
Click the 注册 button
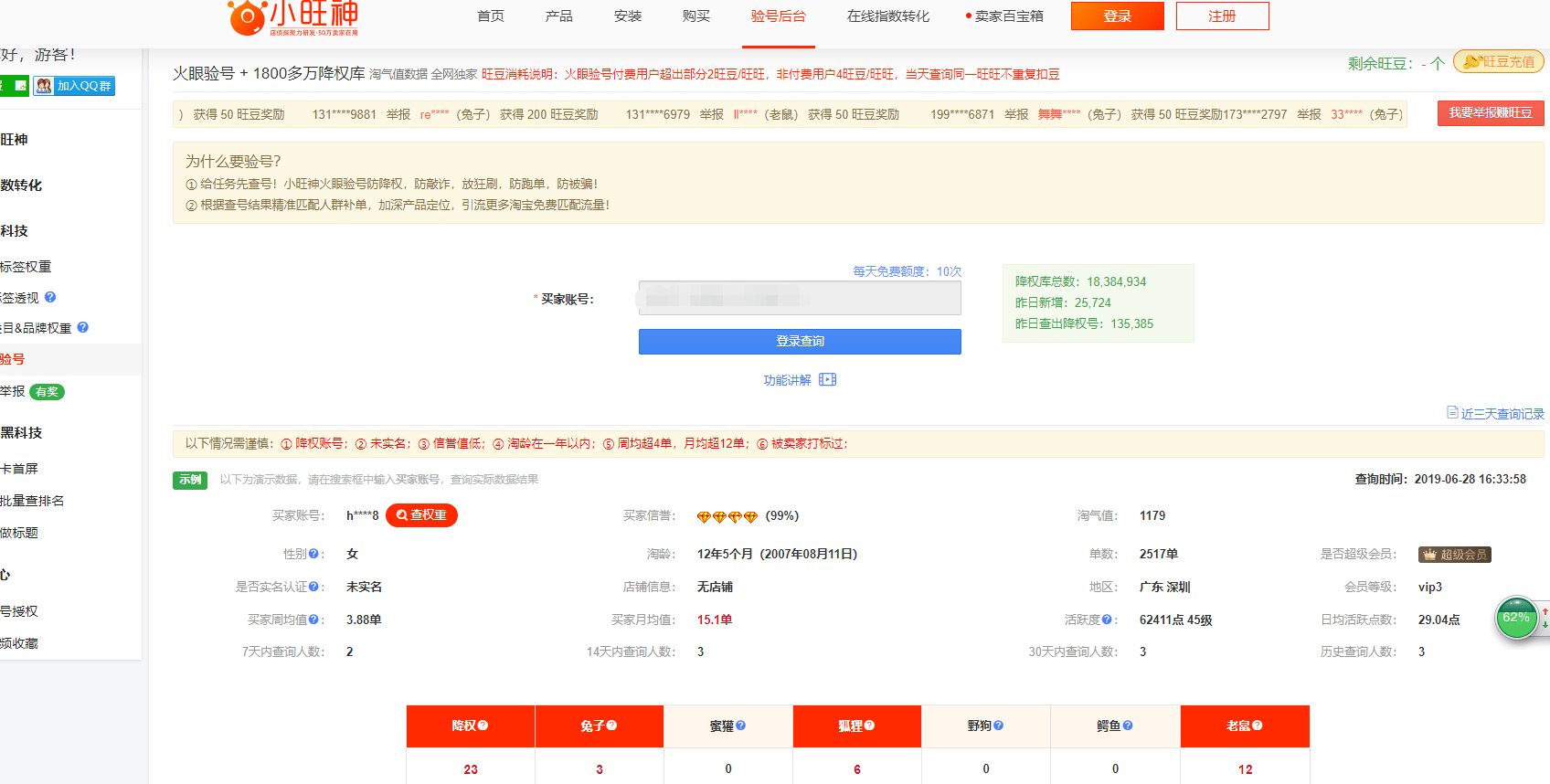pyautogui.click(x=1223, y=16)
